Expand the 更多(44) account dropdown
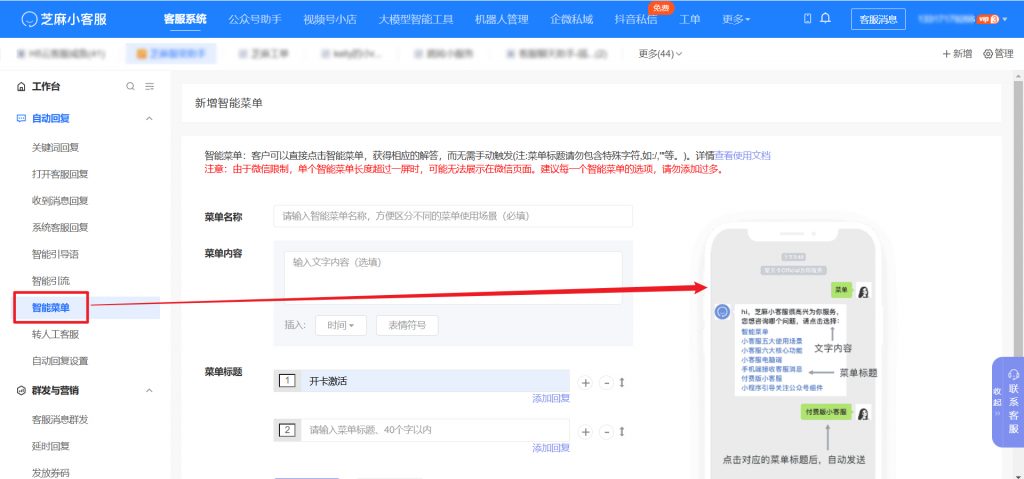This screenshot has width=1024, height=479. coord(660,54)
